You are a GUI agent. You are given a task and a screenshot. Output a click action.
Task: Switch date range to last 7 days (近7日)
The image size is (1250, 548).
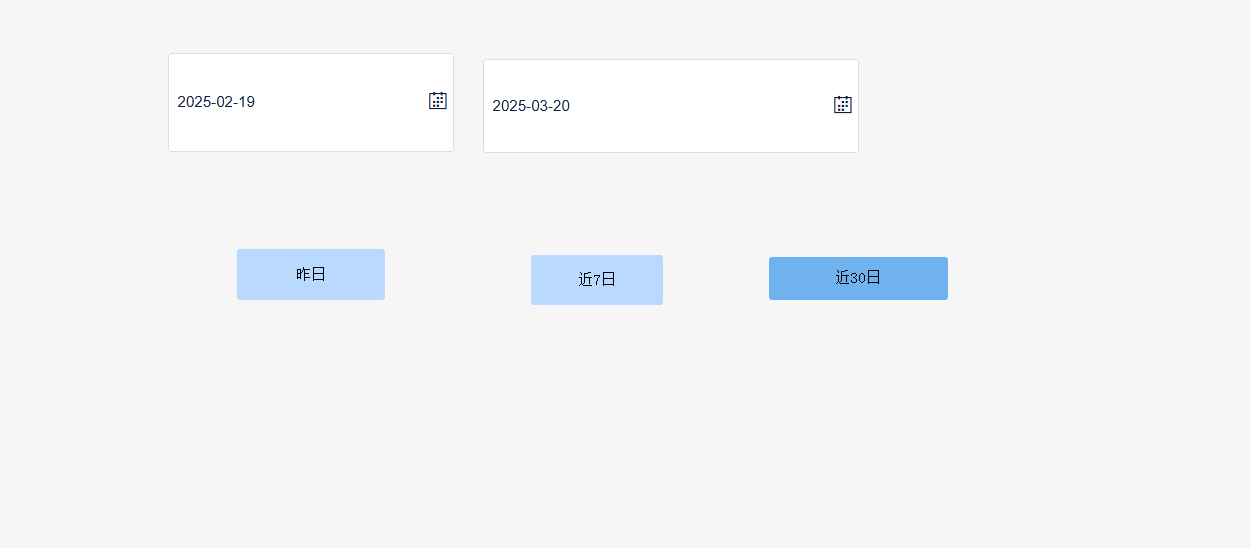coord(597,280)
